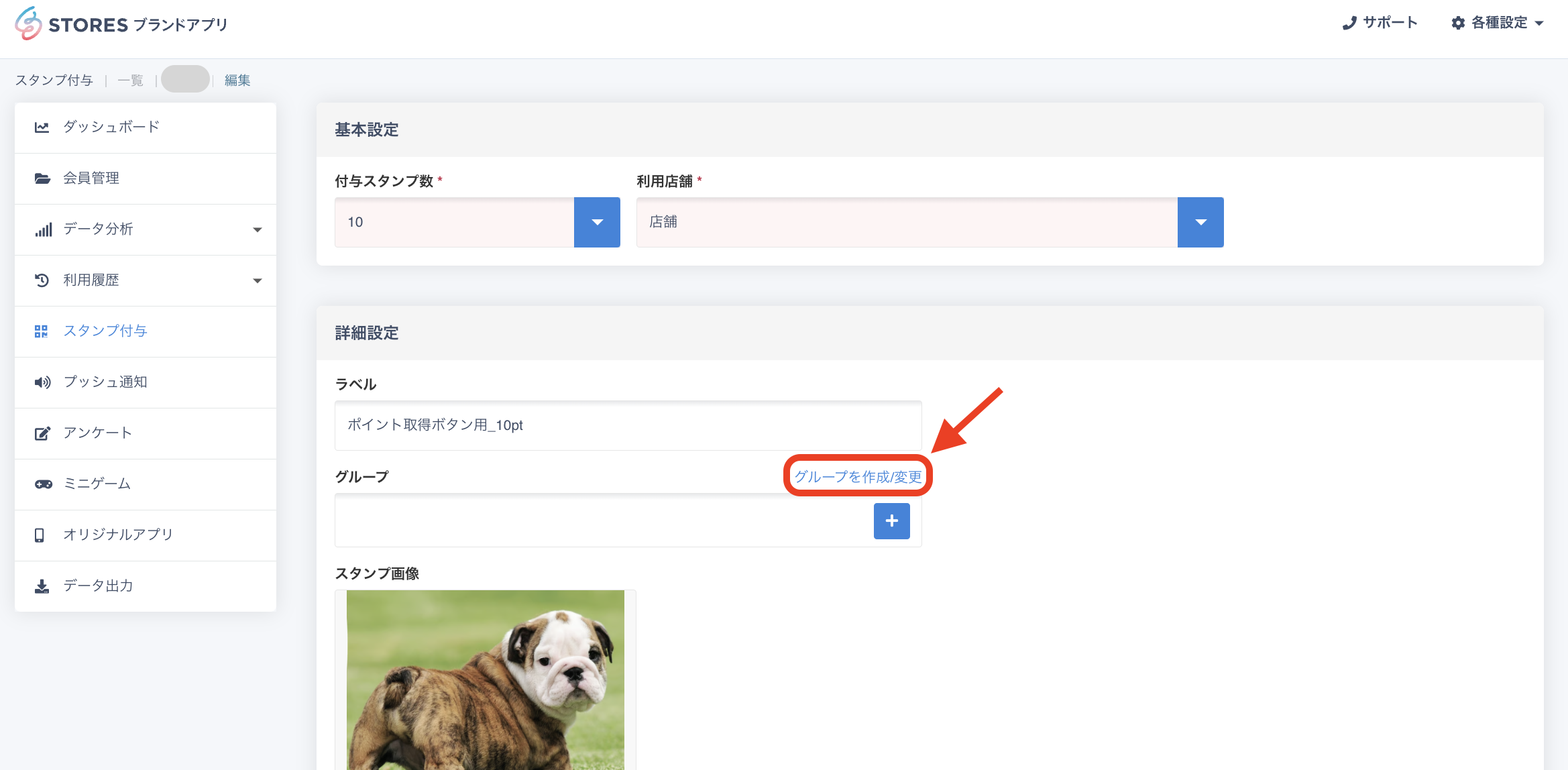Go to 一覧 breadcrumb link

tap(131, 80)
